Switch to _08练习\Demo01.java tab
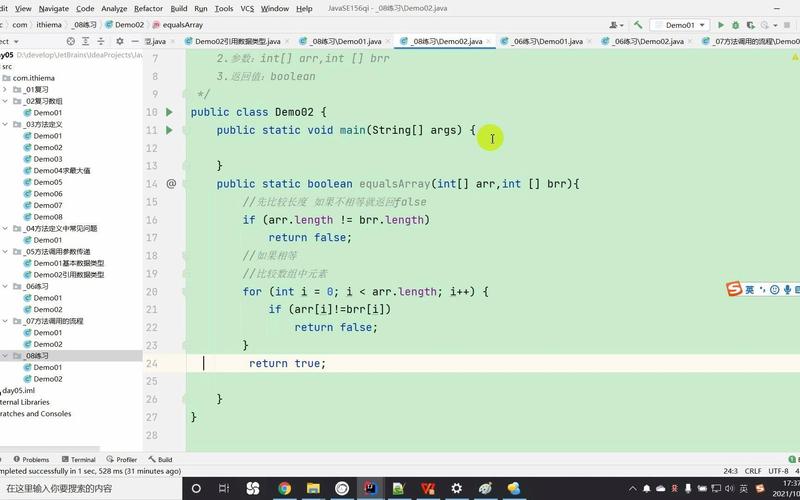Image resolution: width=800 pixels, height=500 pixels. 345,41
